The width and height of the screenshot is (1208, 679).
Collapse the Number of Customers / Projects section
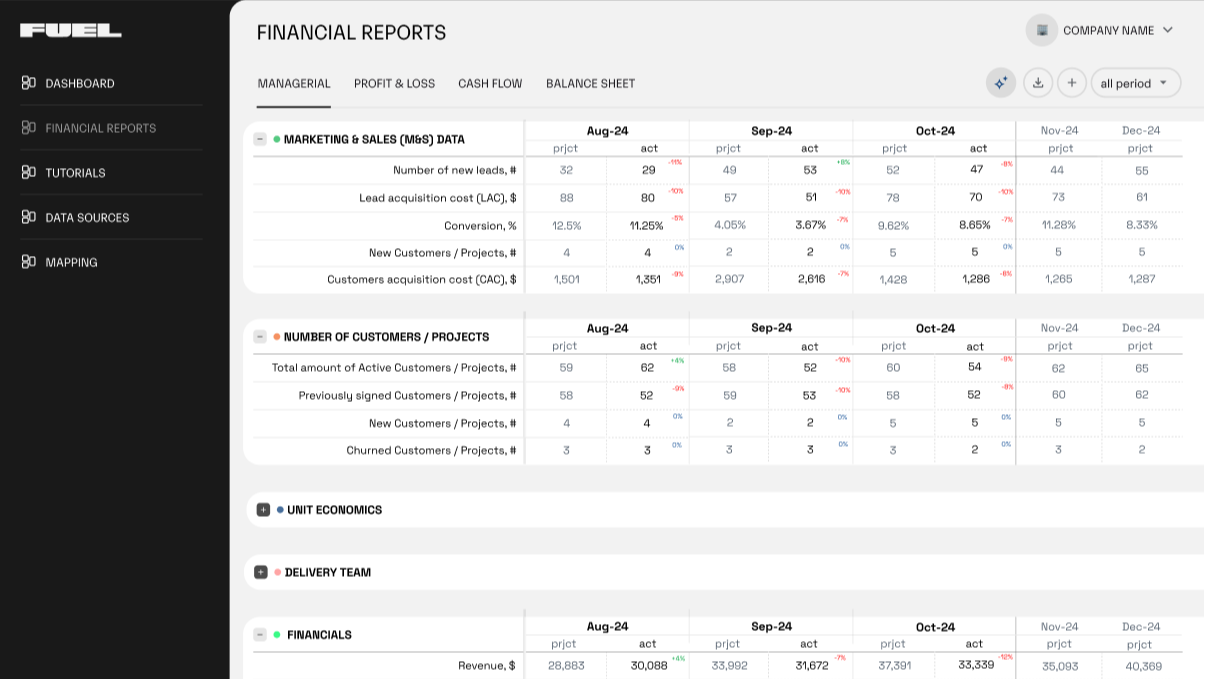point(260,337)
